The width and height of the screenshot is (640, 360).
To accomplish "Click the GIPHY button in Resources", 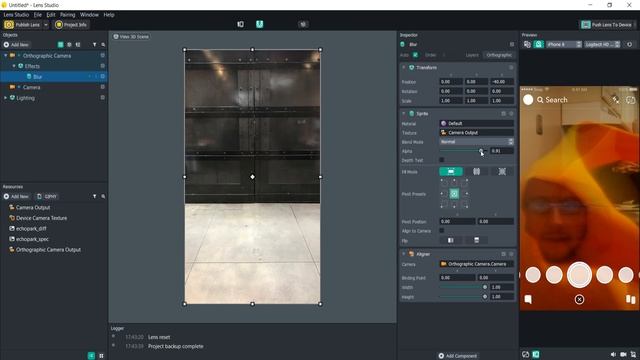I will [47, 196].
